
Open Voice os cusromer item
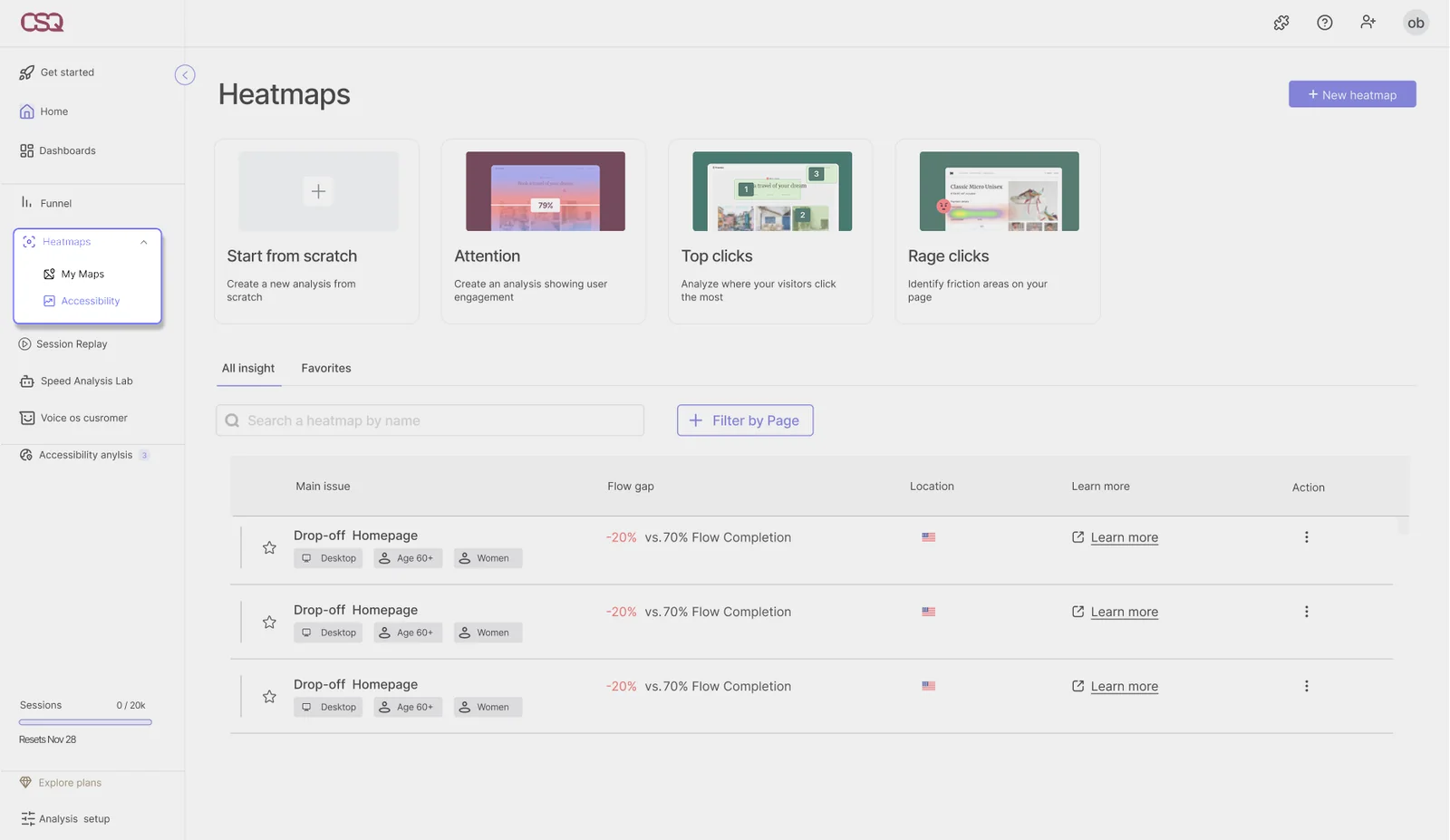pos(73,418)
